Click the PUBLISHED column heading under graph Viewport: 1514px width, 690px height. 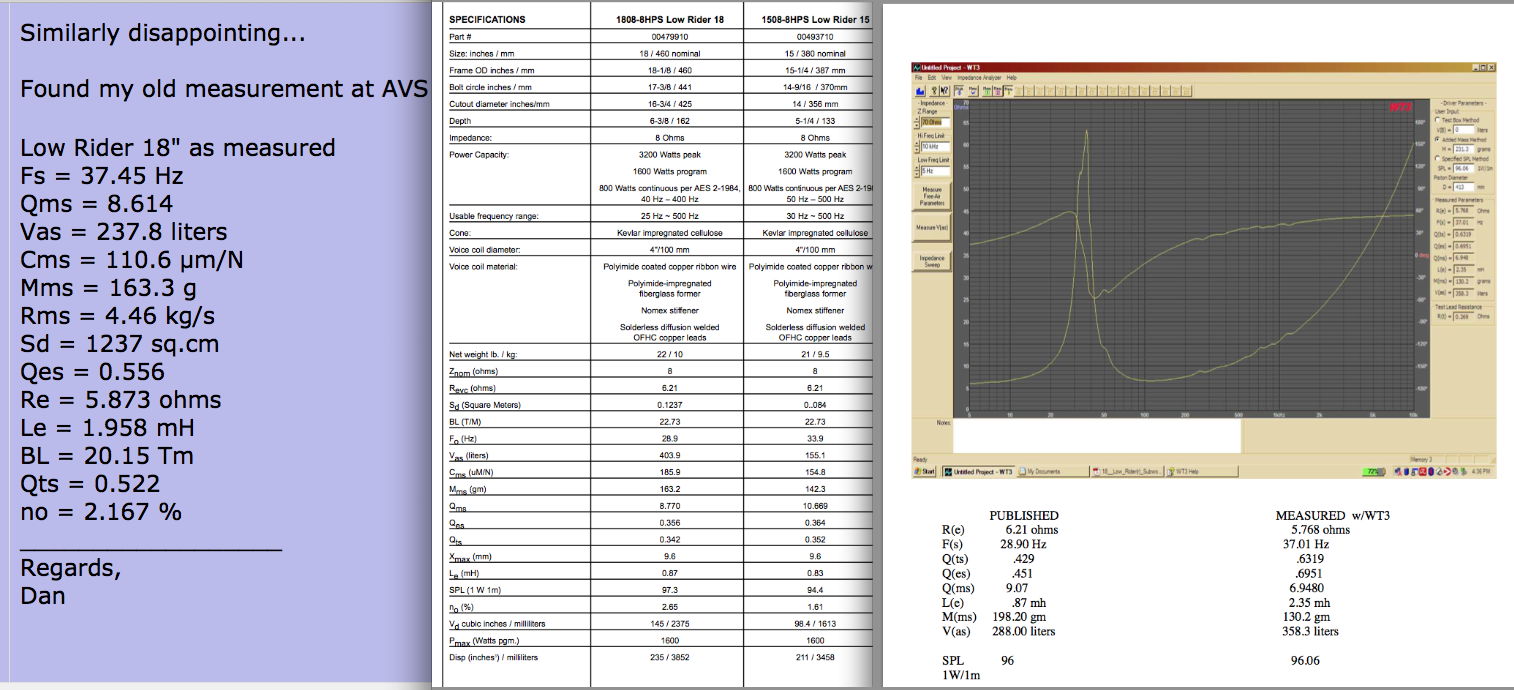coord(1023,516)
